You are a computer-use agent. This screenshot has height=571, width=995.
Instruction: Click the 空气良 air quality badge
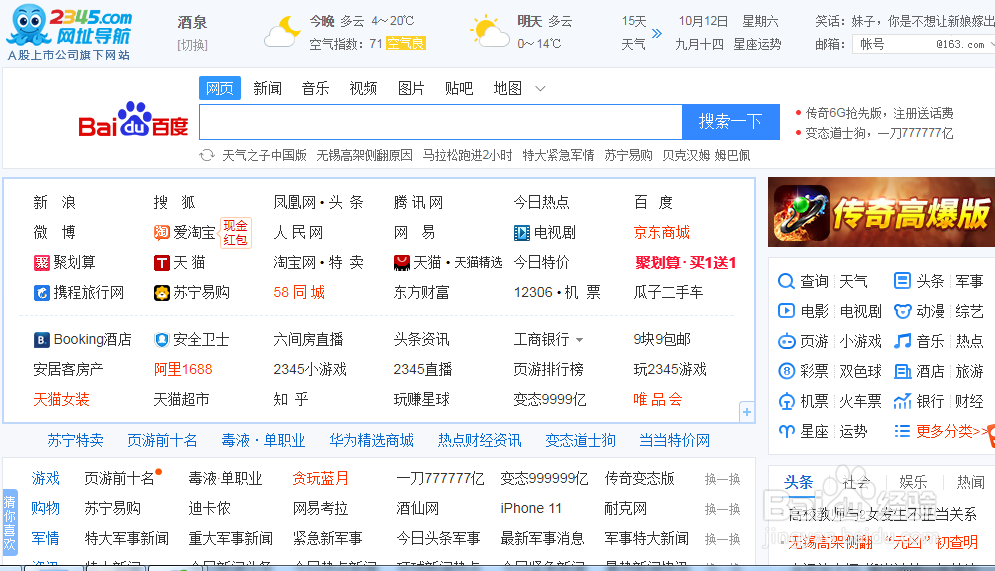tap(406, 44)
